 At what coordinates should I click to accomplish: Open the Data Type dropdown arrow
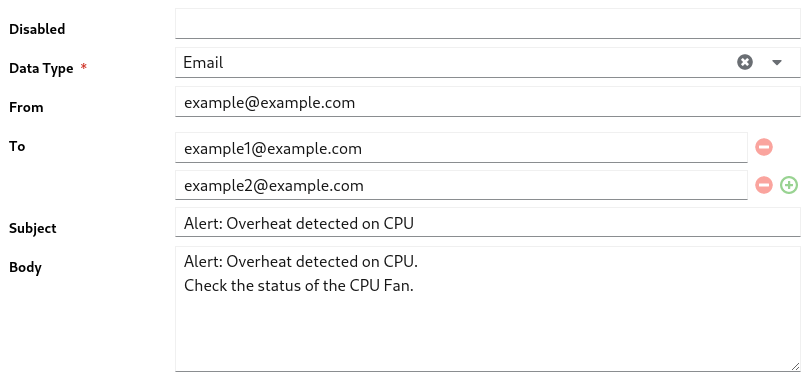pyautogui.click(x=777, y=62)
